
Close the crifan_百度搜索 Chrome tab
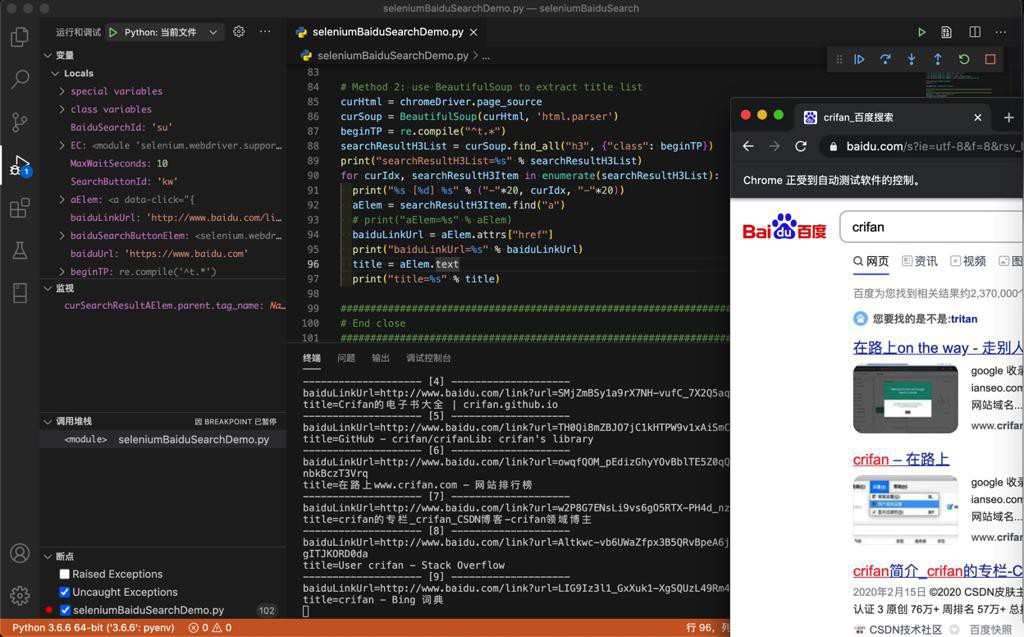[978, 118]
